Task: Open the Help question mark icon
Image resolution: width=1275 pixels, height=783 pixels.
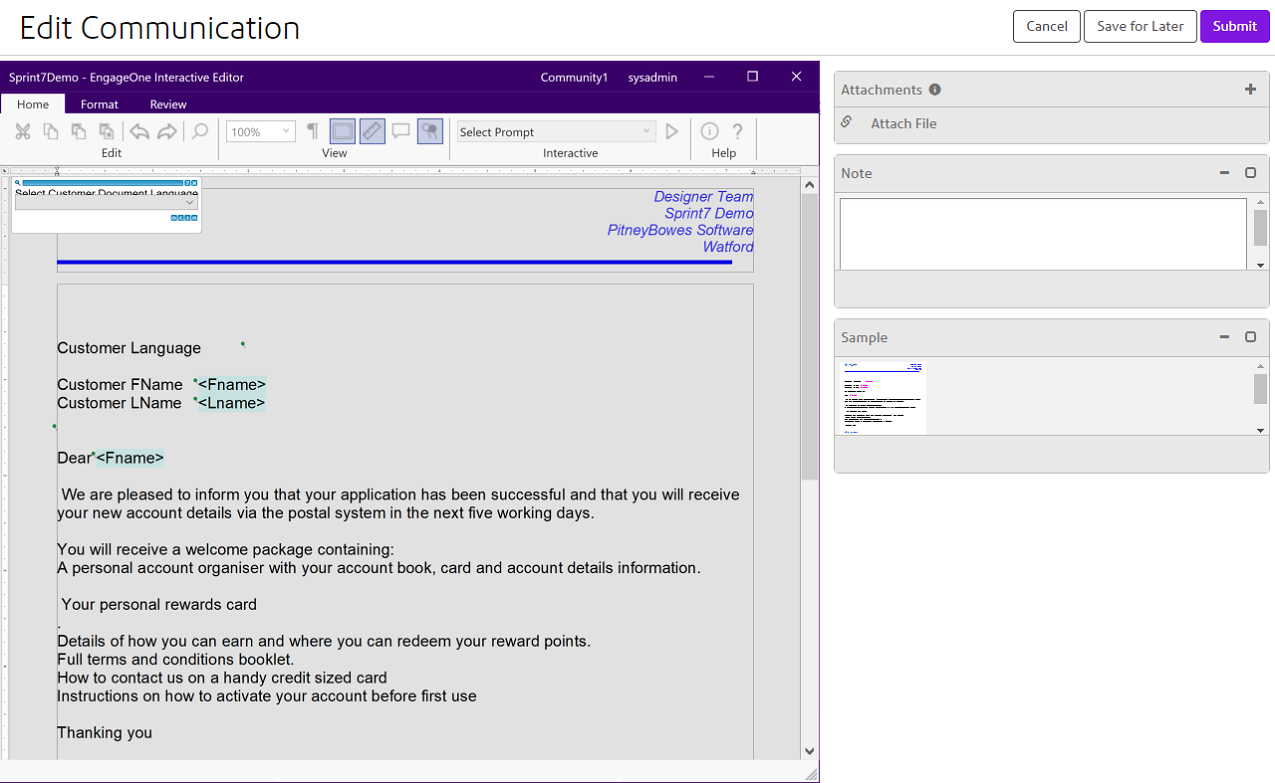Action: tap(738, 131)
